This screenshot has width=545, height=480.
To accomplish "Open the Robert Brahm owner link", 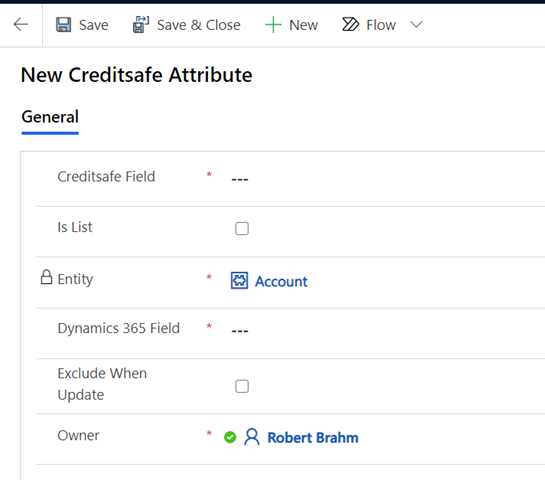I will [x=313, y=438].
